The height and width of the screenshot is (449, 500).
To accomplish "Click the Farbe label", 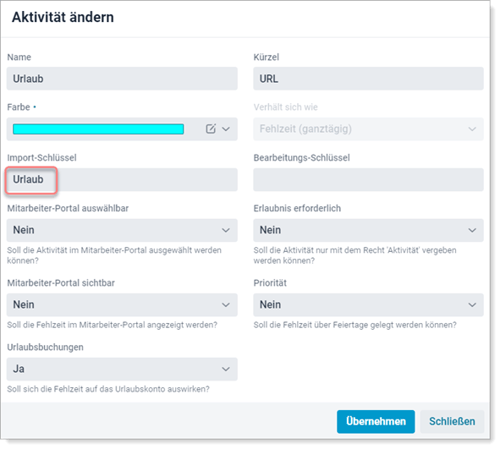I will (x=19, y=107).
